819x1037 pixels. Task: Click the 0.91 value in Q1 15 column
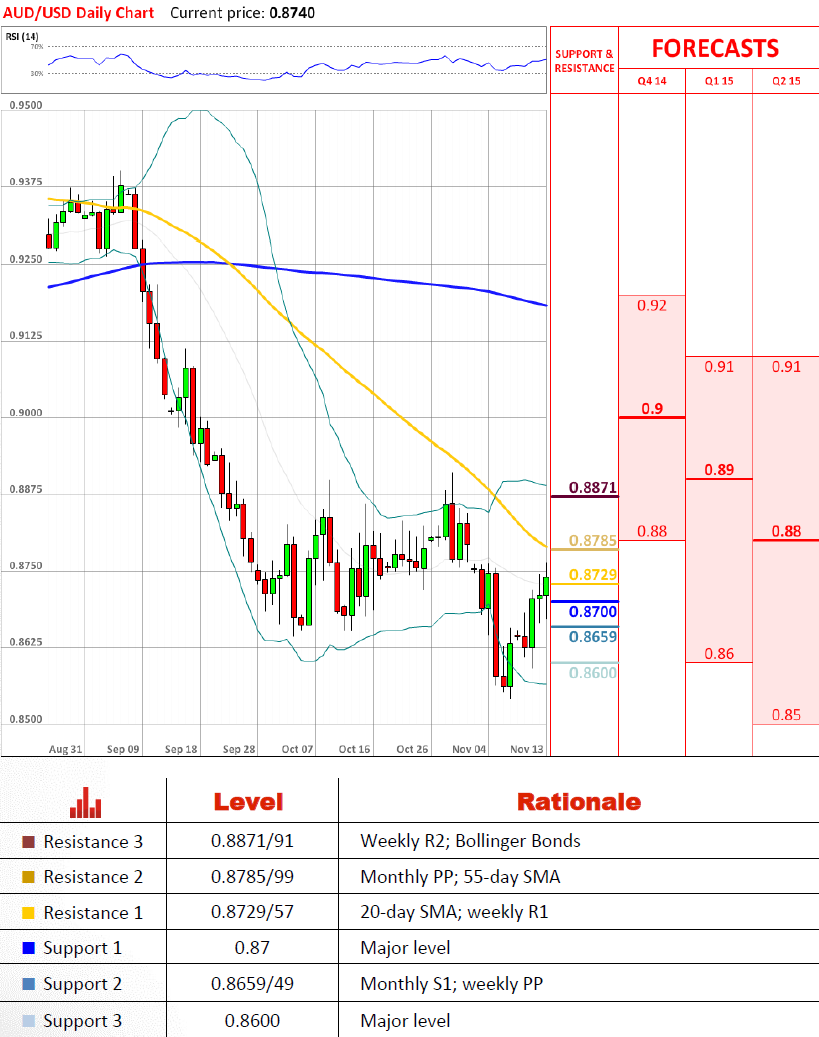(x=719, y=366)
